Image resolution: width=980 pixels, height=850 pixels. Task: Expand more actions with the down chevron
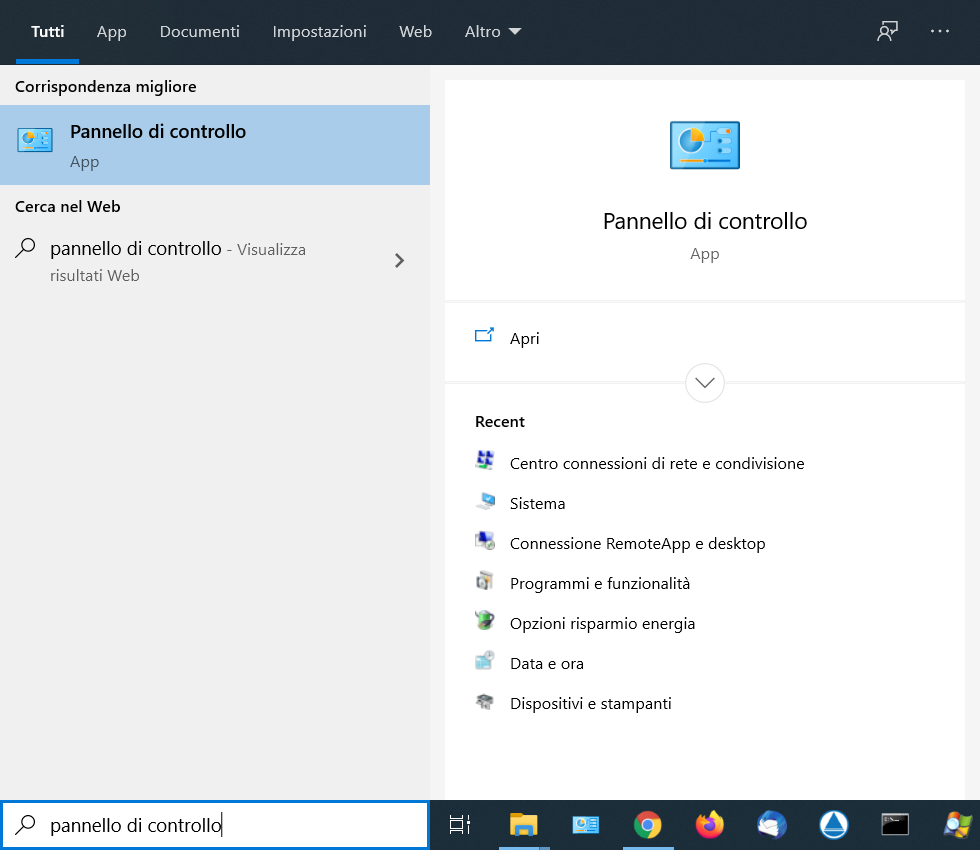tap(704, 382)
